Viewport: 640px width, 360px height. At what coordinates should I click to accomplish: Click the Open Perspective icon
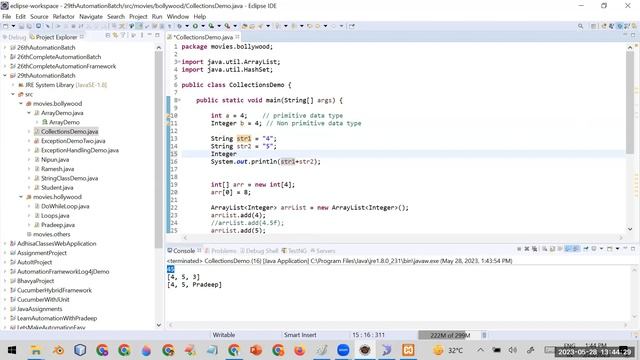click(x=593, y=26)
